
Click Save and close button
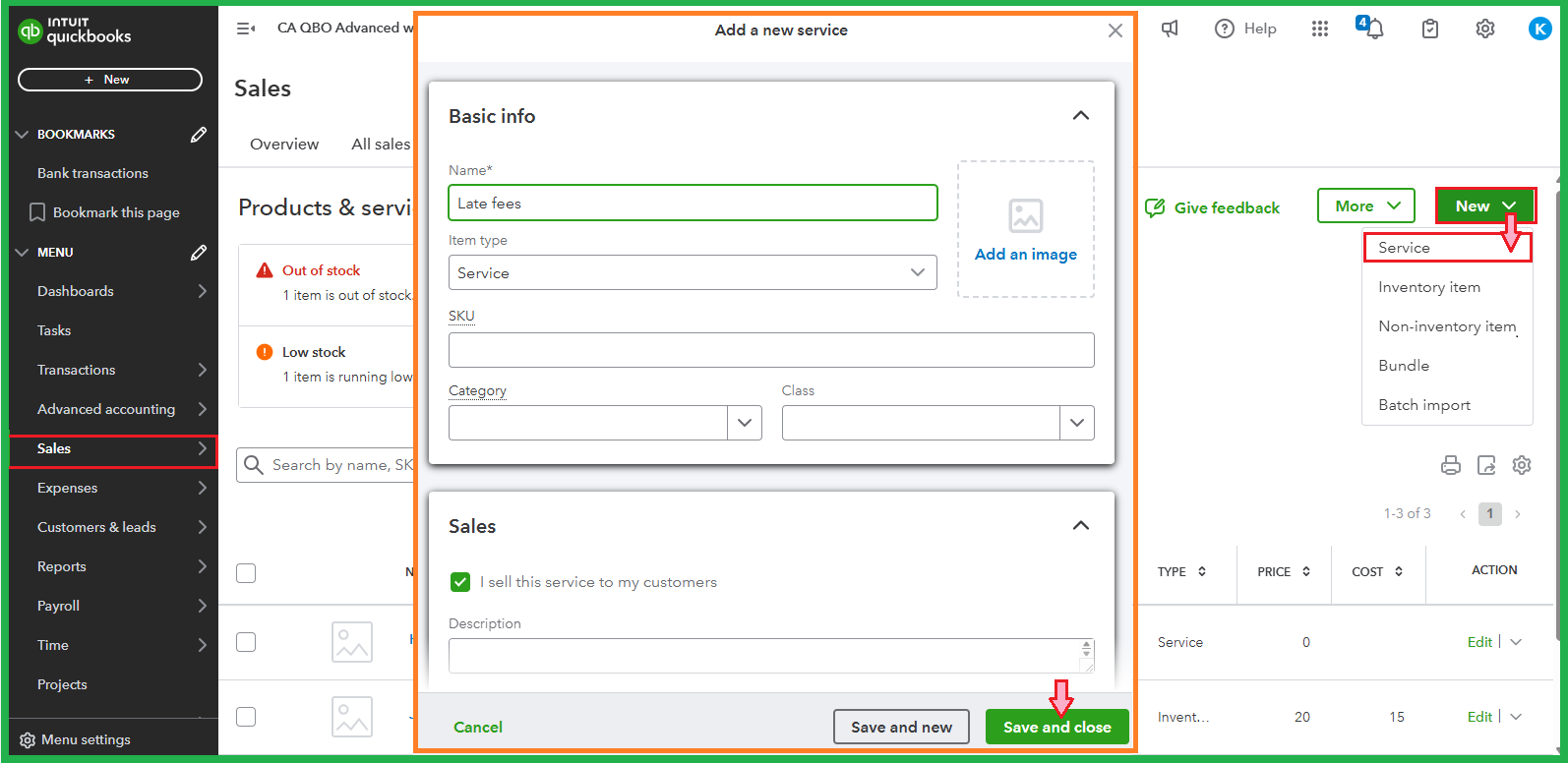coord(1056,727)
